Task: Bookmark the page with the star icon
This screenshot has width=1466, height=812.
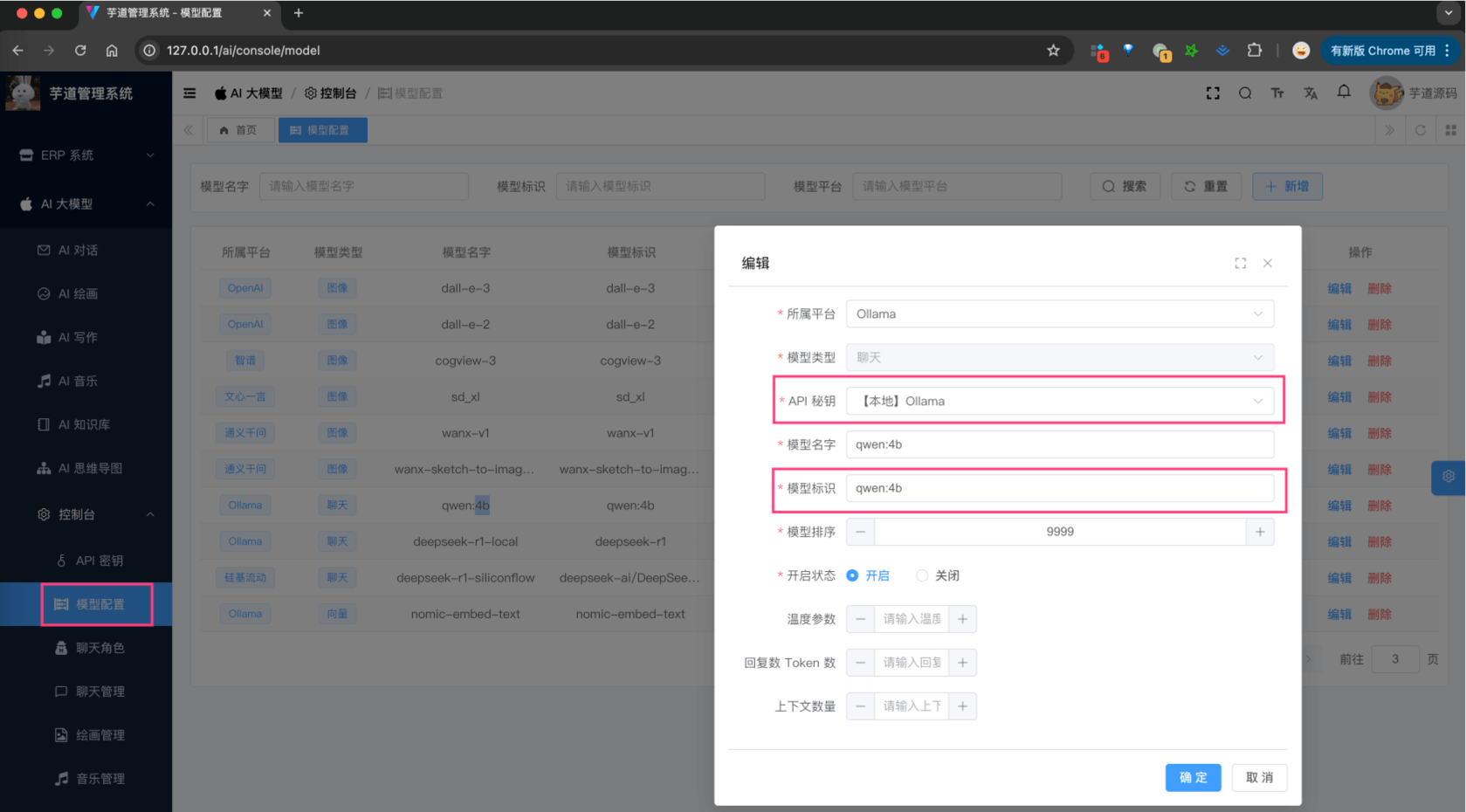Action: tap(1053, 51)
